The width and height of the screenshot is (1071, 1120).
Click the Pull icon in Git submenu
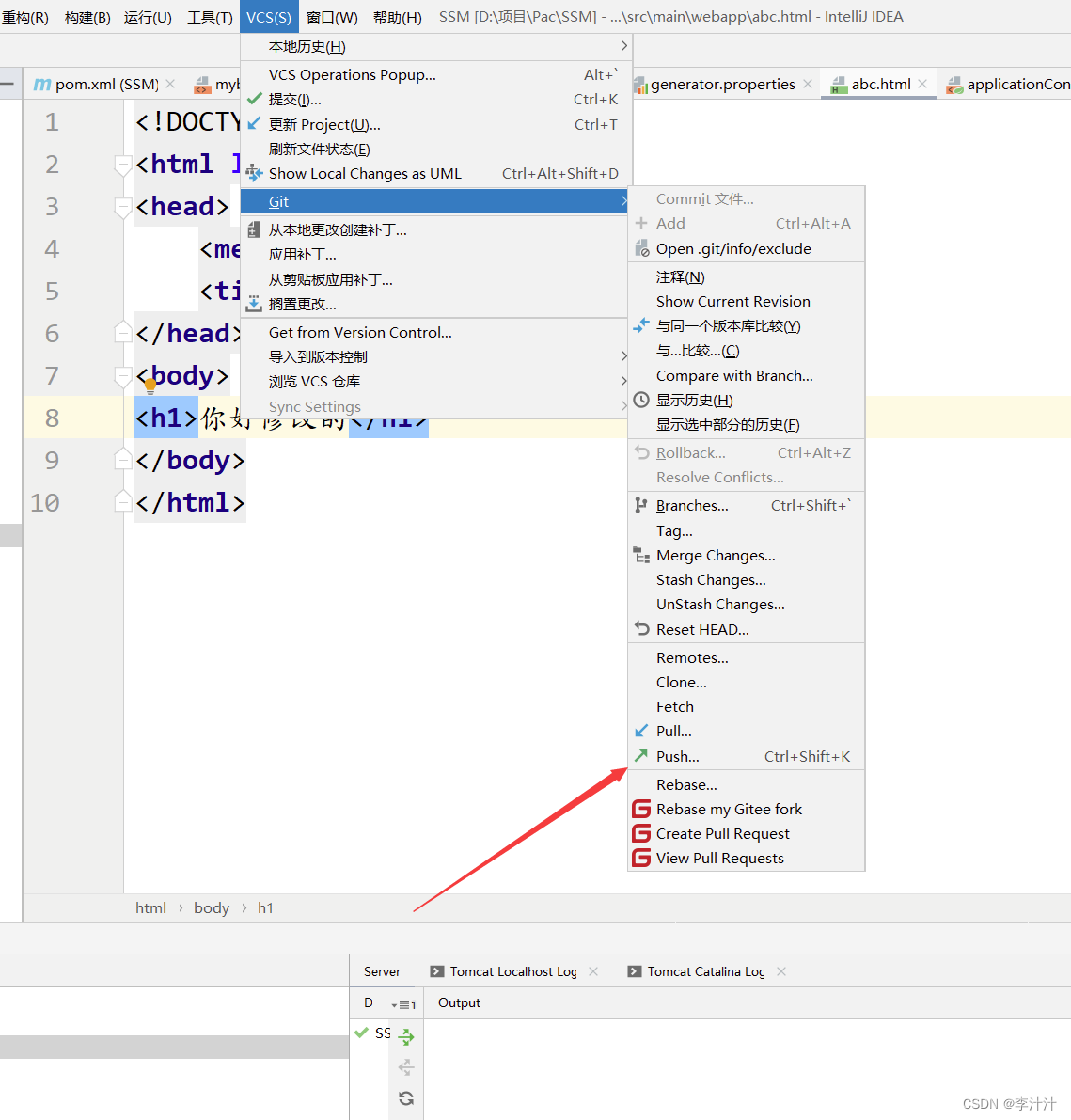pyautogui.click(x=641, y=731)
